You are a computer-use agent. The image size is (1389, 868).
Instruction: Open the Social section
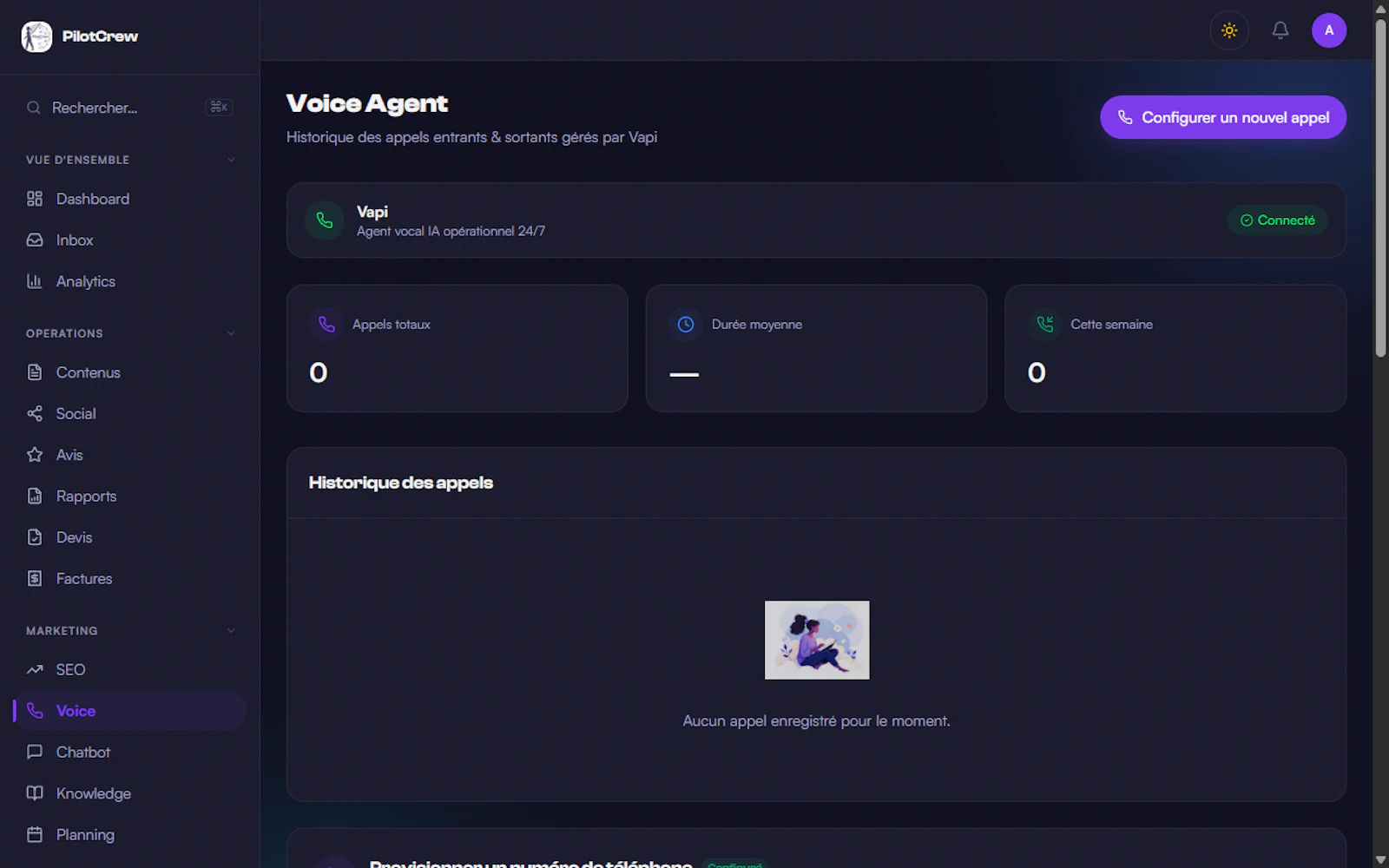pos(130,413)
